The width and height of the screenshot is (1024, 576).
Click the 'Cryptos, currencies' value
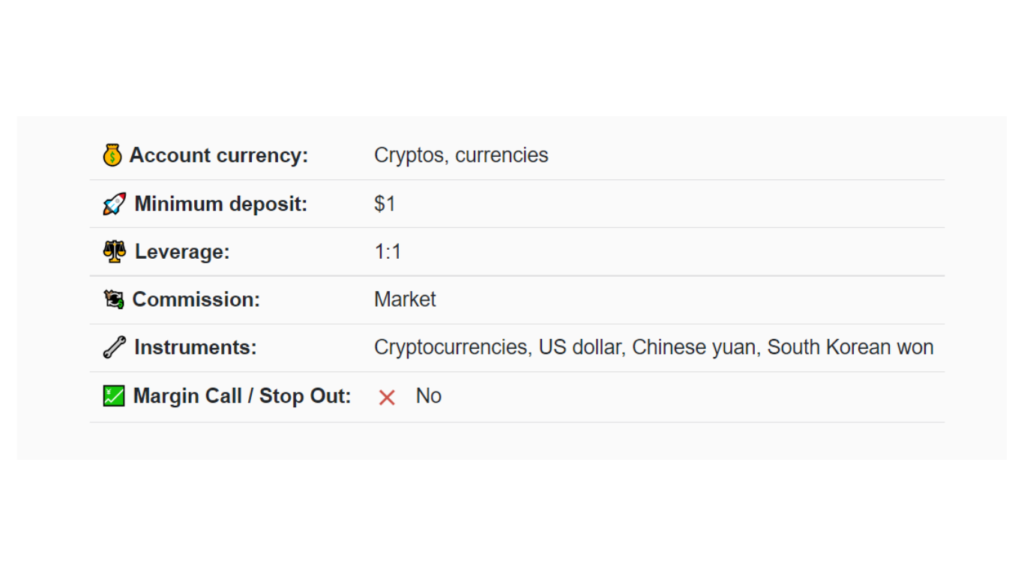point(461,155)
